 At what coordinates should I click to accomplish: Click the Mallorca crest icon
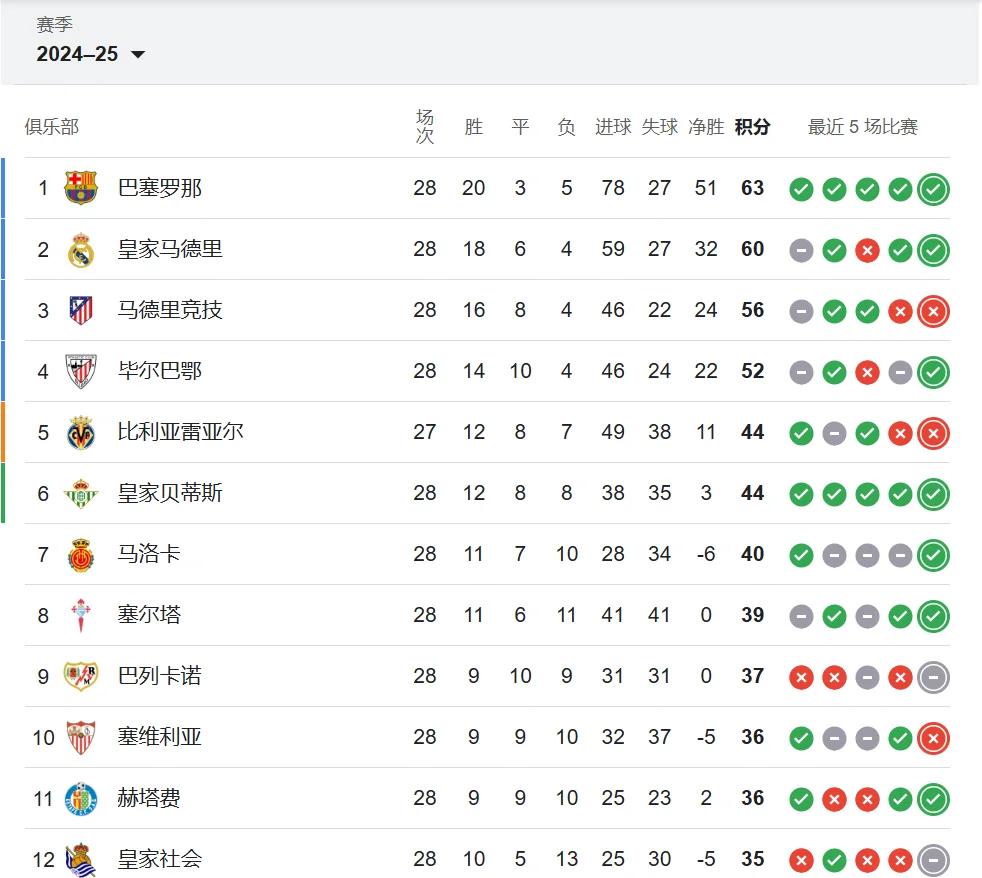(81, 554)
